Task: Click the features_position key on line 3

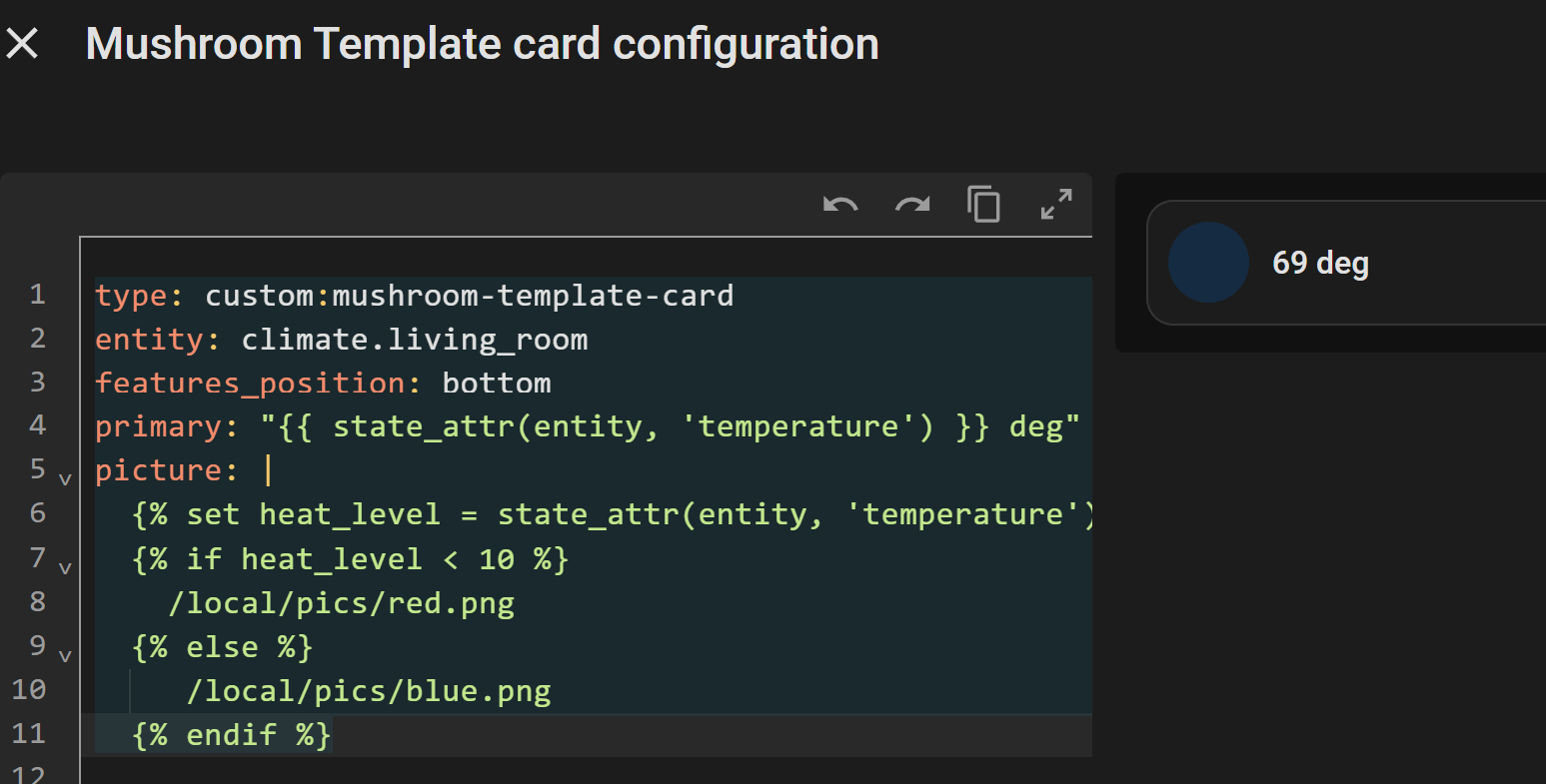Action: tap(250, 384)
